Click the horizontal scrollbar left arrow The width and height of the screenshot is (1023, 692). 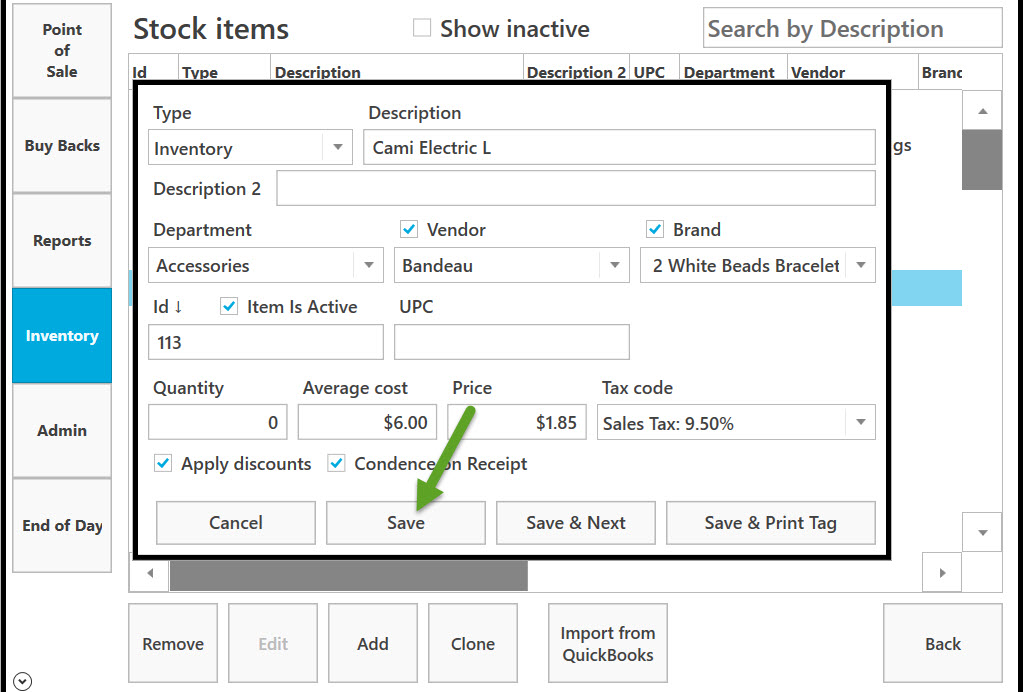150,573
